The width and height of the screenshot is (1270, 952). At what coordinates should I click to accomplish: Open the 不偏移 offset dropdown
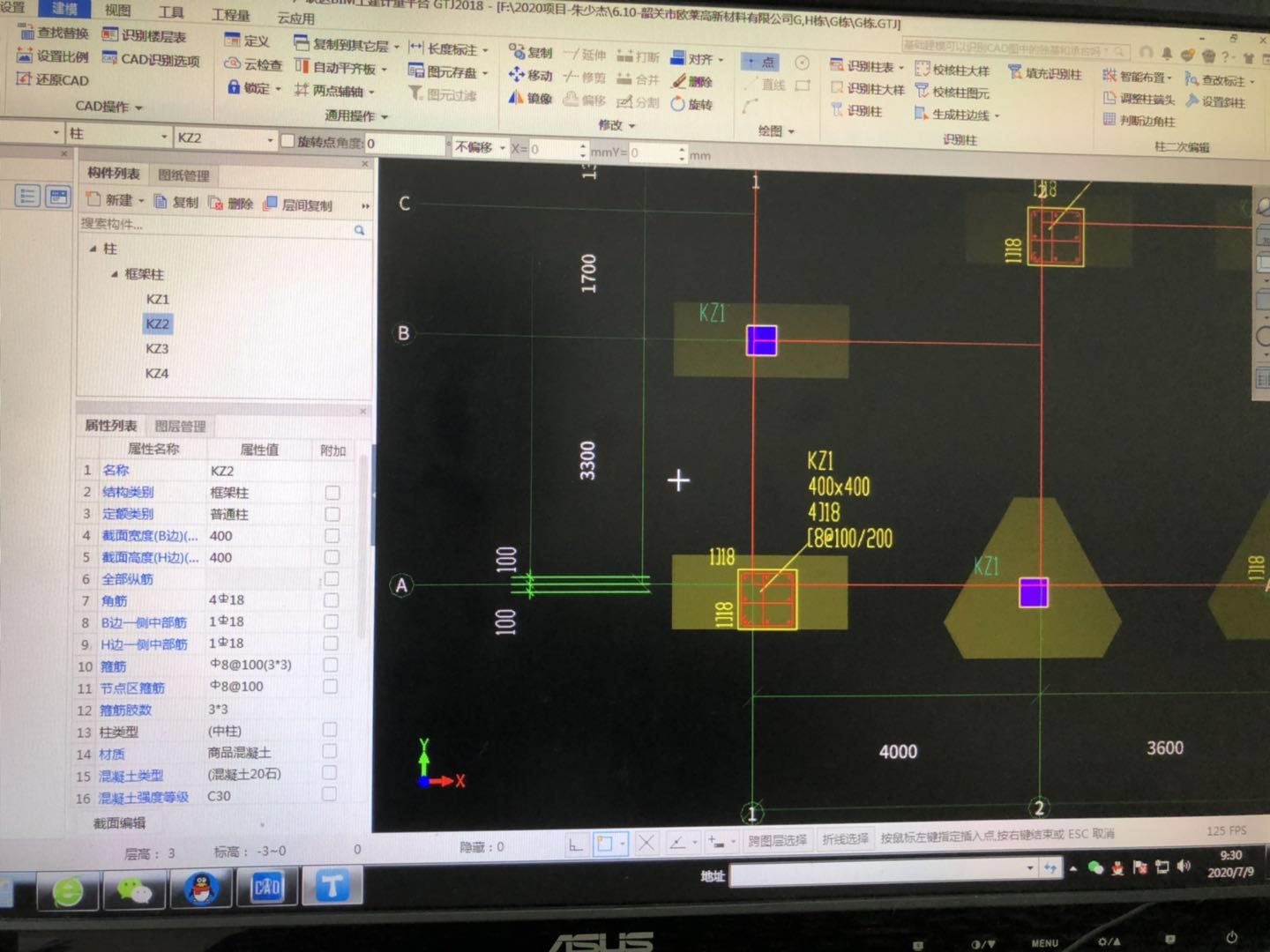point(503,148)
